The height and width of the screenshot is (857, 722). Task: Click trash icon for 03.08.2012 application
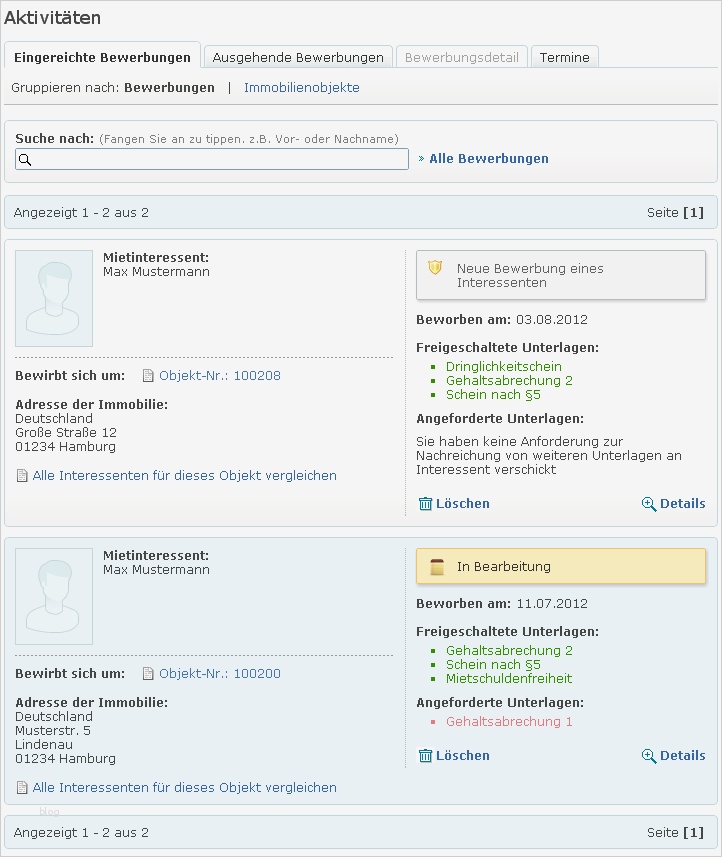pos(425,503)
